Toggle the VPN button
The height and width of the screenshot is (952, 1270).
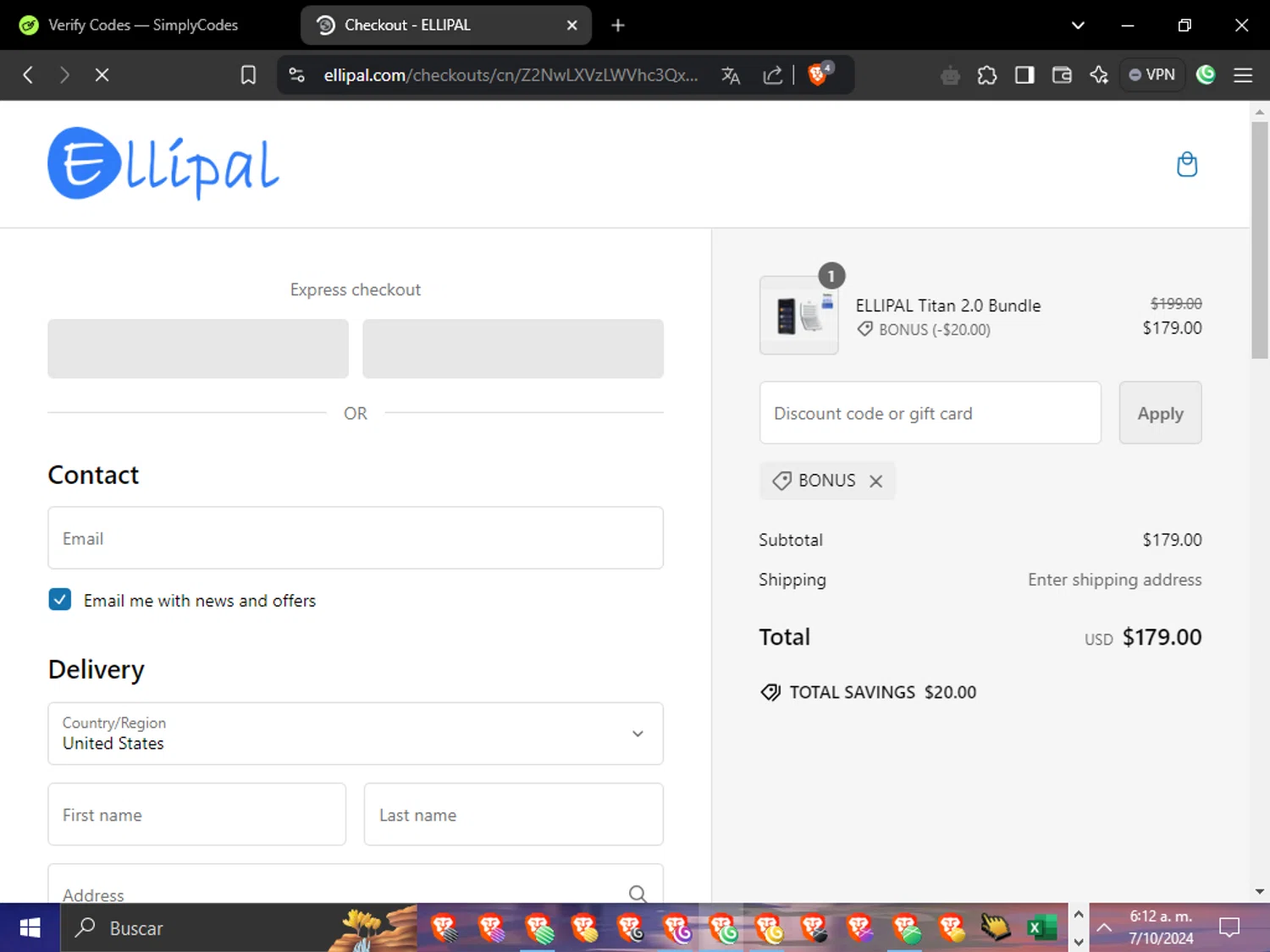click(x=1152, y=75)
